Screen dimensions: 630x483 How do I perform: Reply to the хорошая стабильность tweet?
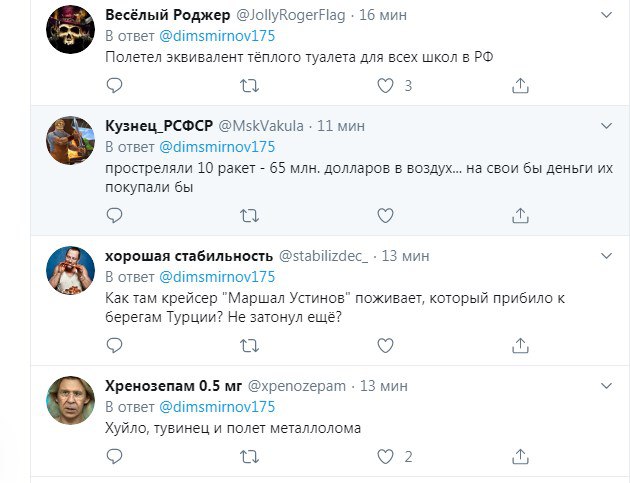pos(114,345)
